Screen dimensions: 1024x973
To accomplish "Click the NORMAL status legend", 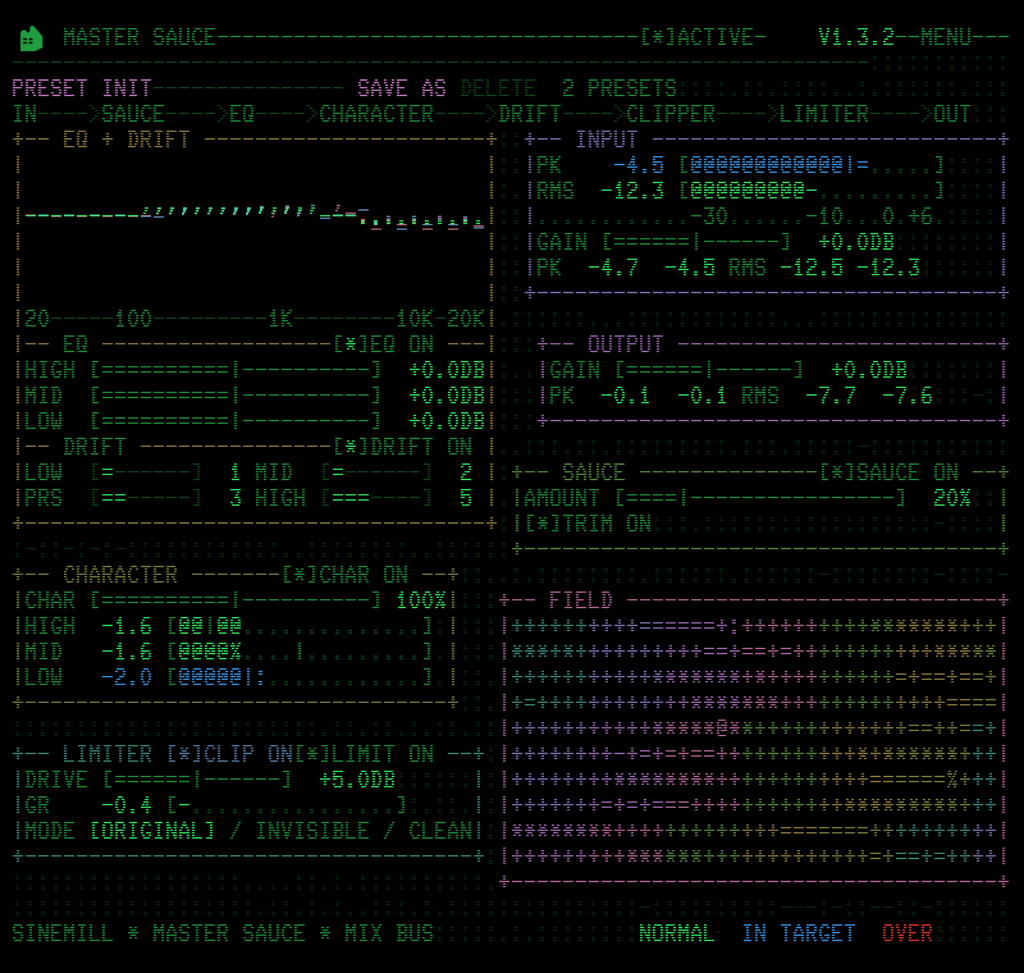I will coord(677,933).
